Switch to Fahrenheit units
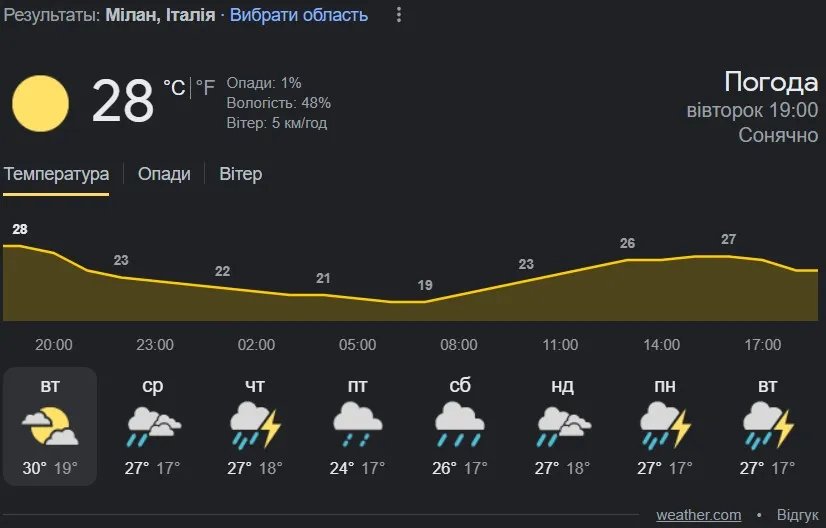This screenshot has width=826, height=528. [x=205, y=89]
